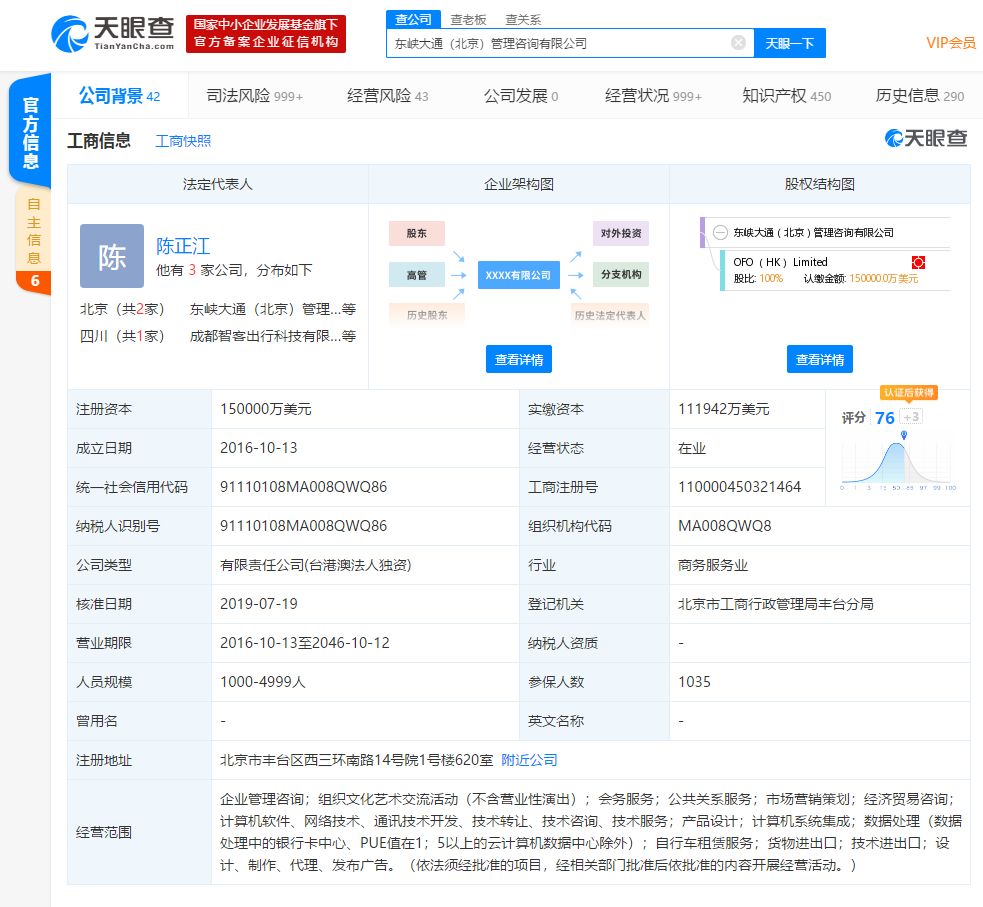This screenshot has width=983, height=907.
Task: Click insured count 1035
Action: click(x=694, y=681)
